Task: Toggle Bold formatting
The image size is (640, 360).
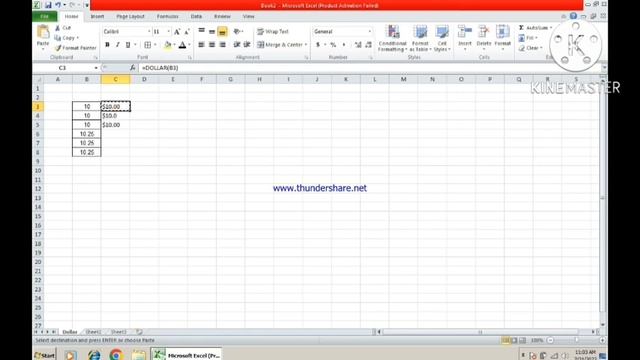Action: pos(107,45)
